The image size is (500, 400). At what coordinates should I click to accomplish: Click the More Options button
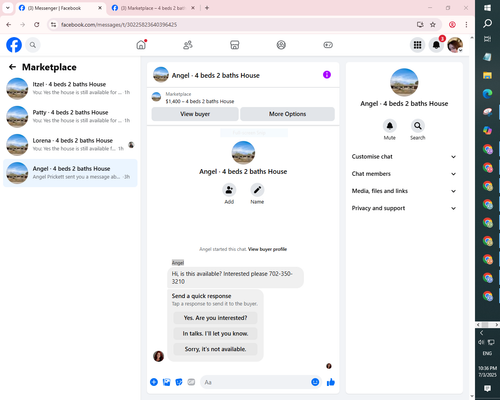point(287,114)
